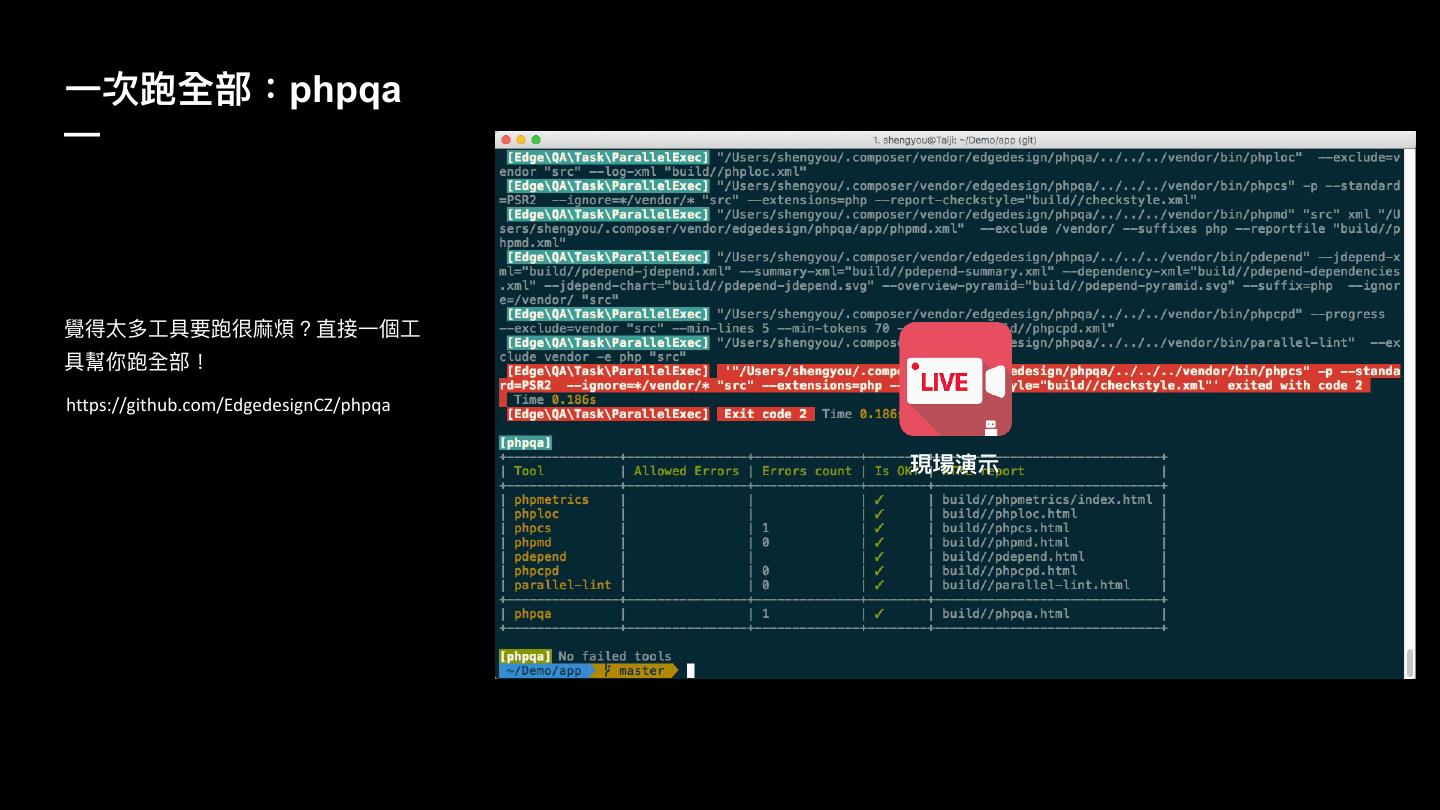Close the terminal window with the red button

[506, 140]
